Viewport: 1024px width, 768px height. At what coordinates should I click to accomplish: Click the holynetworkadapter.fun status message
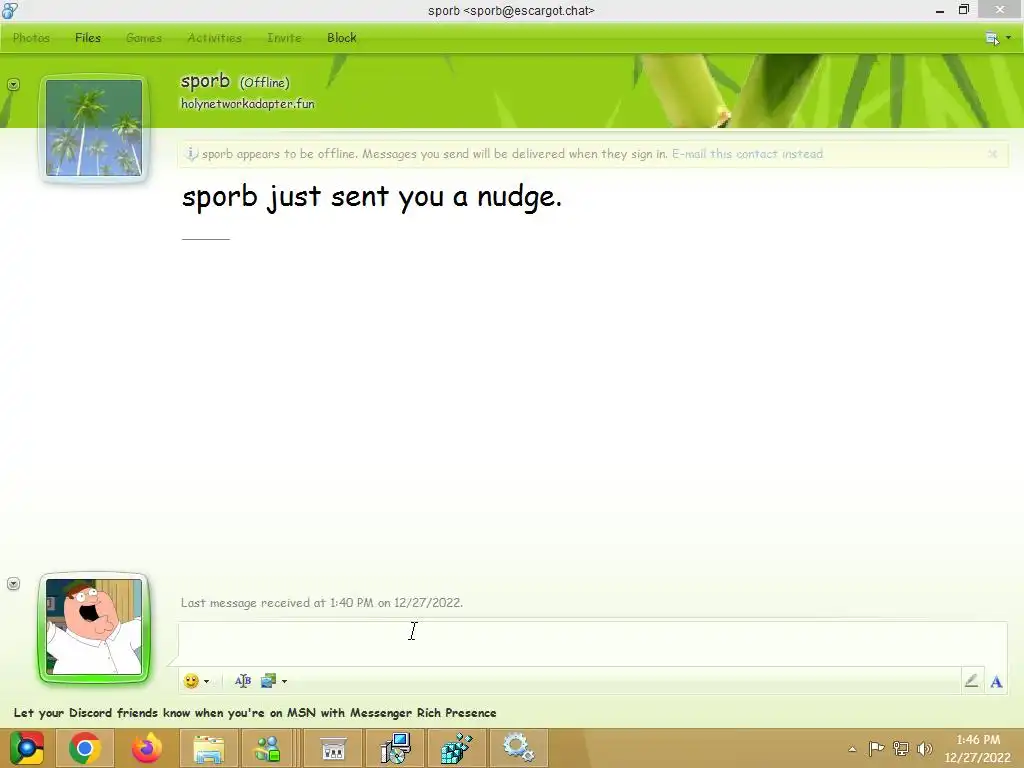tap(248, 104)
